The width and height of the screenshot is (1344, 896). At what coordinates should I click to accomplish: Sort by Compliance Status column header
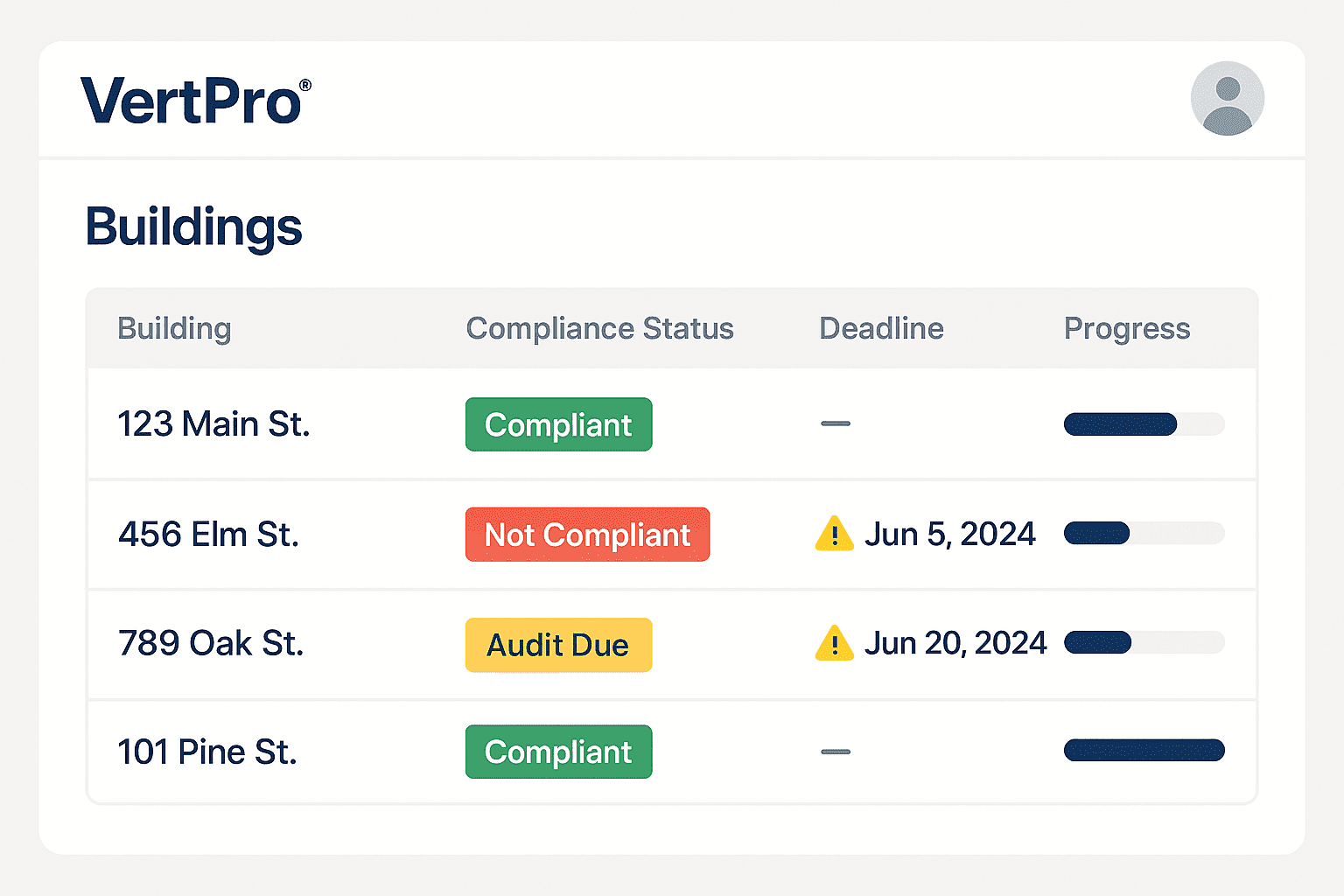tap(599, 329)
